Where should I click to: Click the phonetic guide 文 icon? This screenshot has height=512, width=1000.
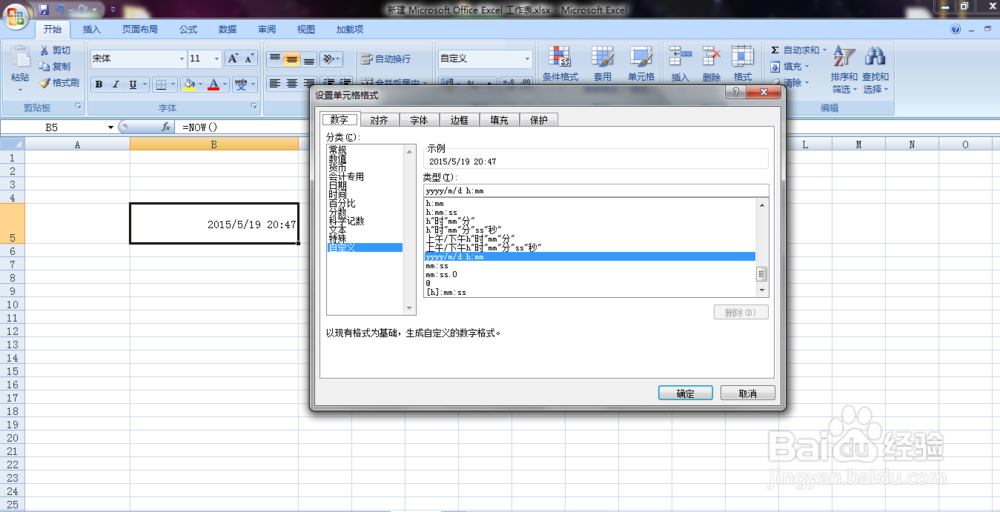(241, 84)
